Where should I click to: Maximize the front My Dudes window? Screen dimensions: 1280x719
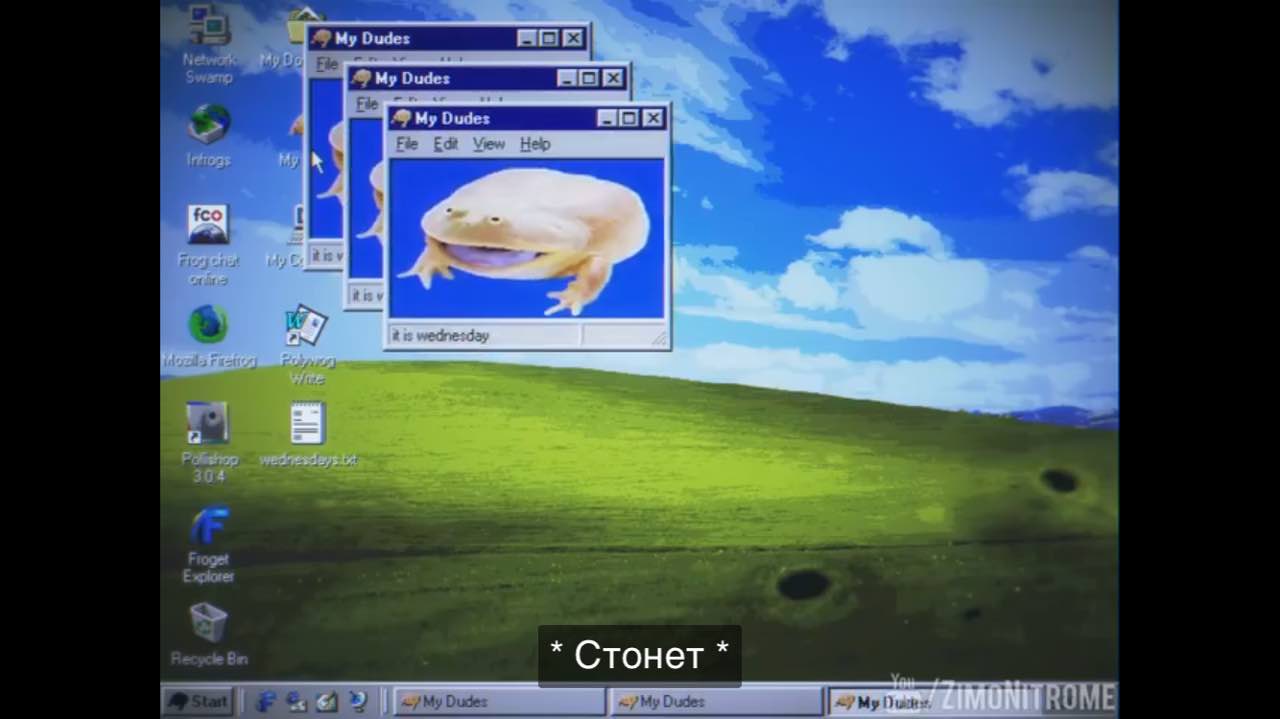(629, 118)
